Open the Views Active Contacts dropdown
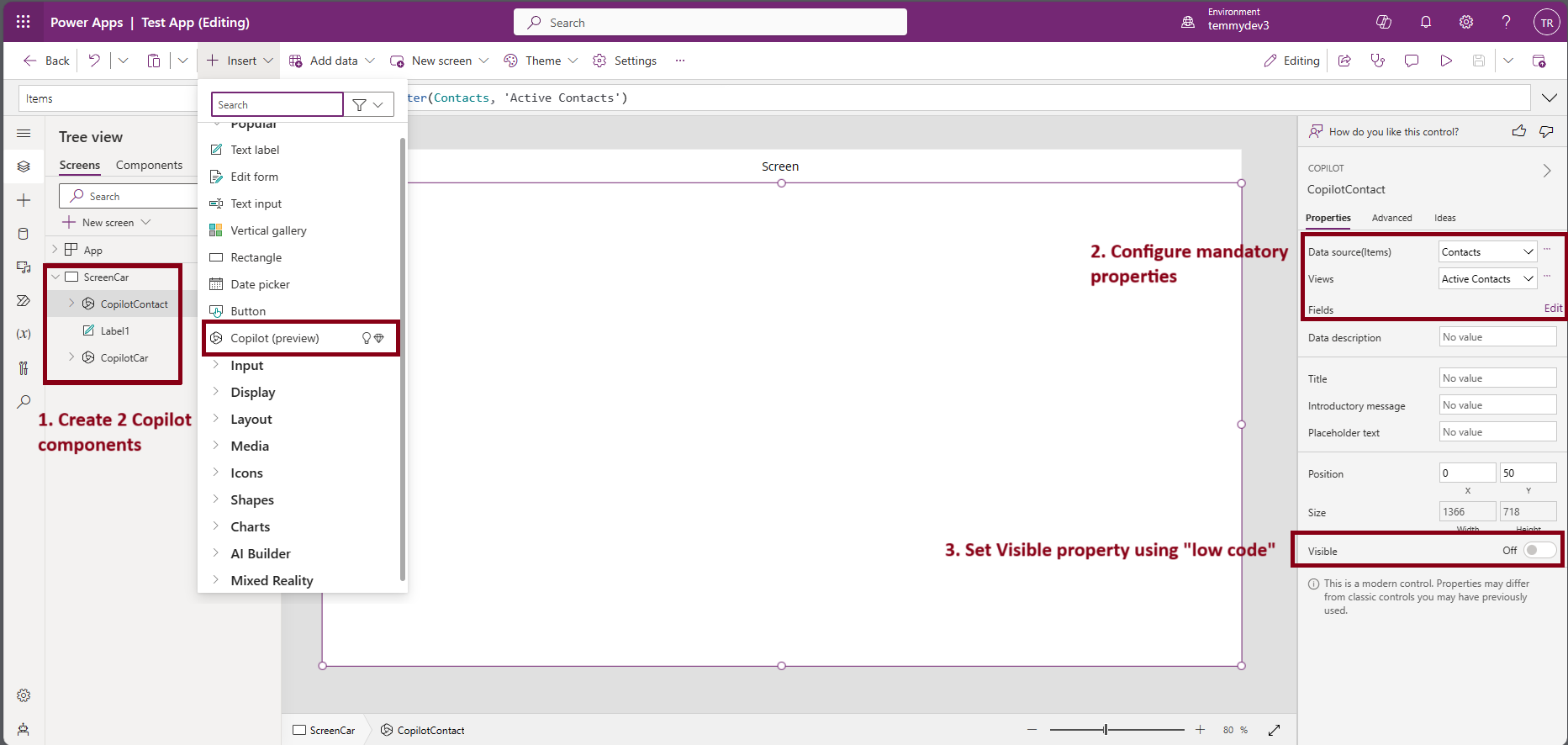 (x=1488, y=278)
